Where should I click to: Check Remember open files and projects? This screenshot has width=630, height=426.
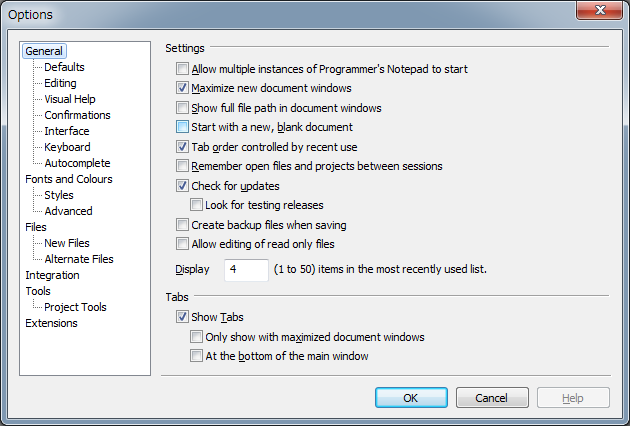click(182, 166)
